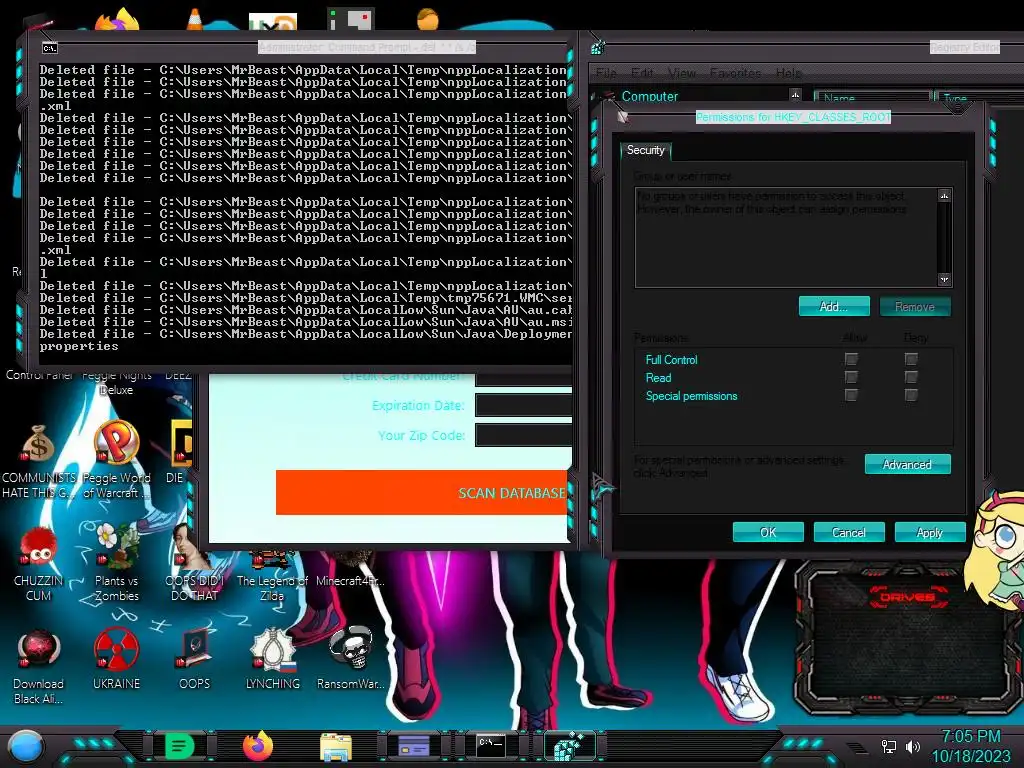Open Help menu in Registry Editor

tap(788, 73)
